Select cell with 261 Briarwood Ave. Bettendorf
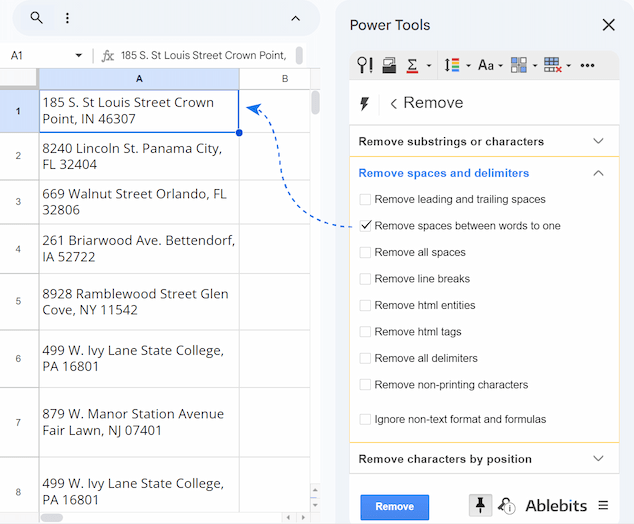The image size is (634, 524). tap(139, 249)
